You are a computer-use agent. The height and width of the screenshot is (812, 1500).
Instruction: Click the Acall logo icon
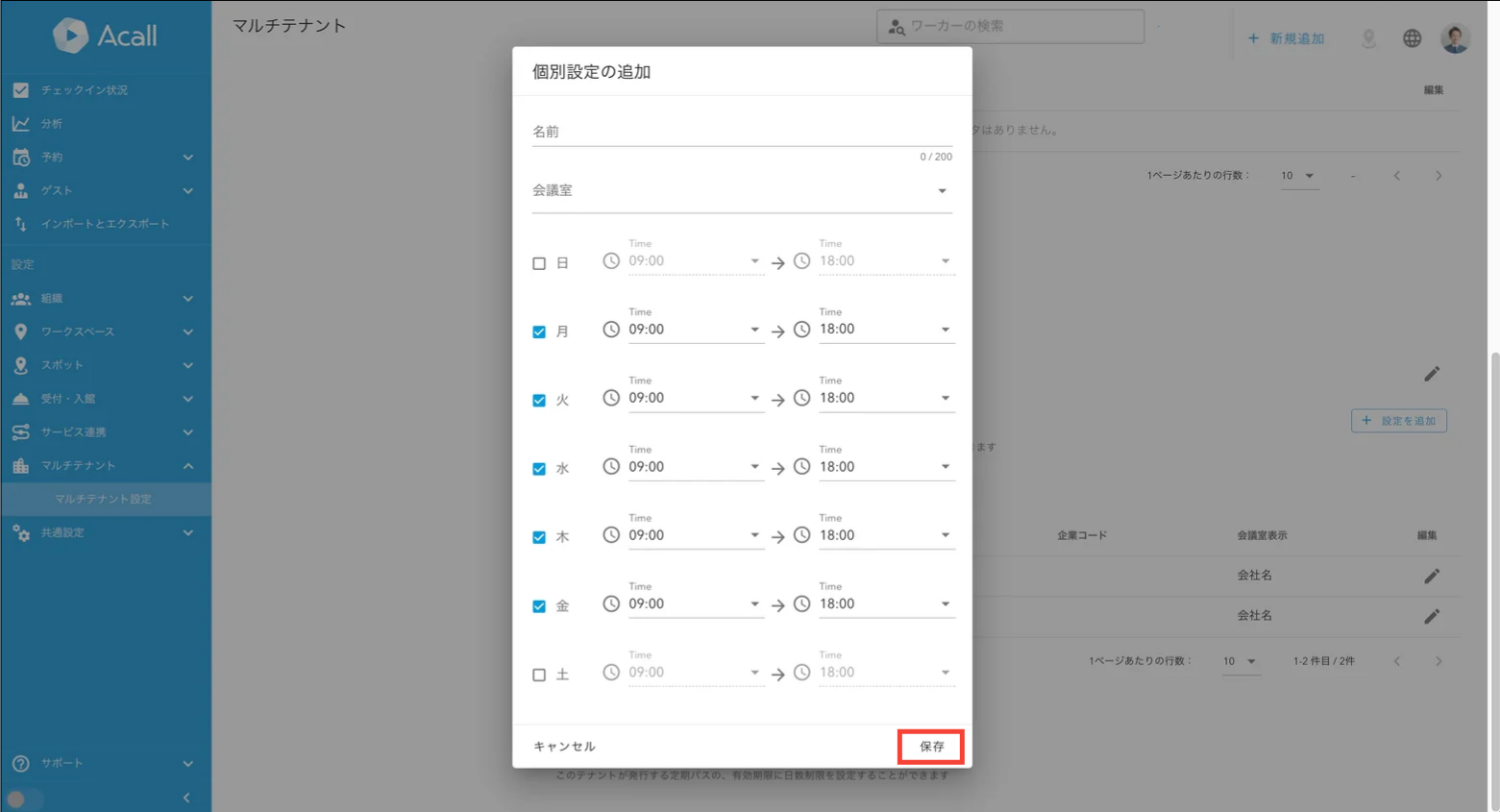(x=70, y=36)
